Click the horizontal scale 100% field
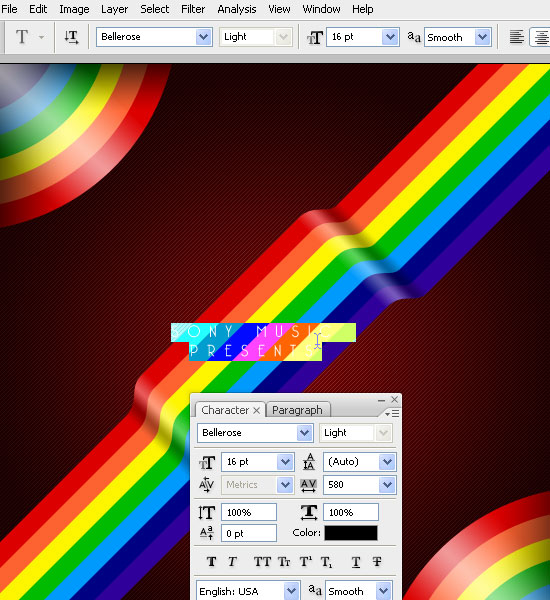This screenshot has height=600, width=550. point(351,512)
